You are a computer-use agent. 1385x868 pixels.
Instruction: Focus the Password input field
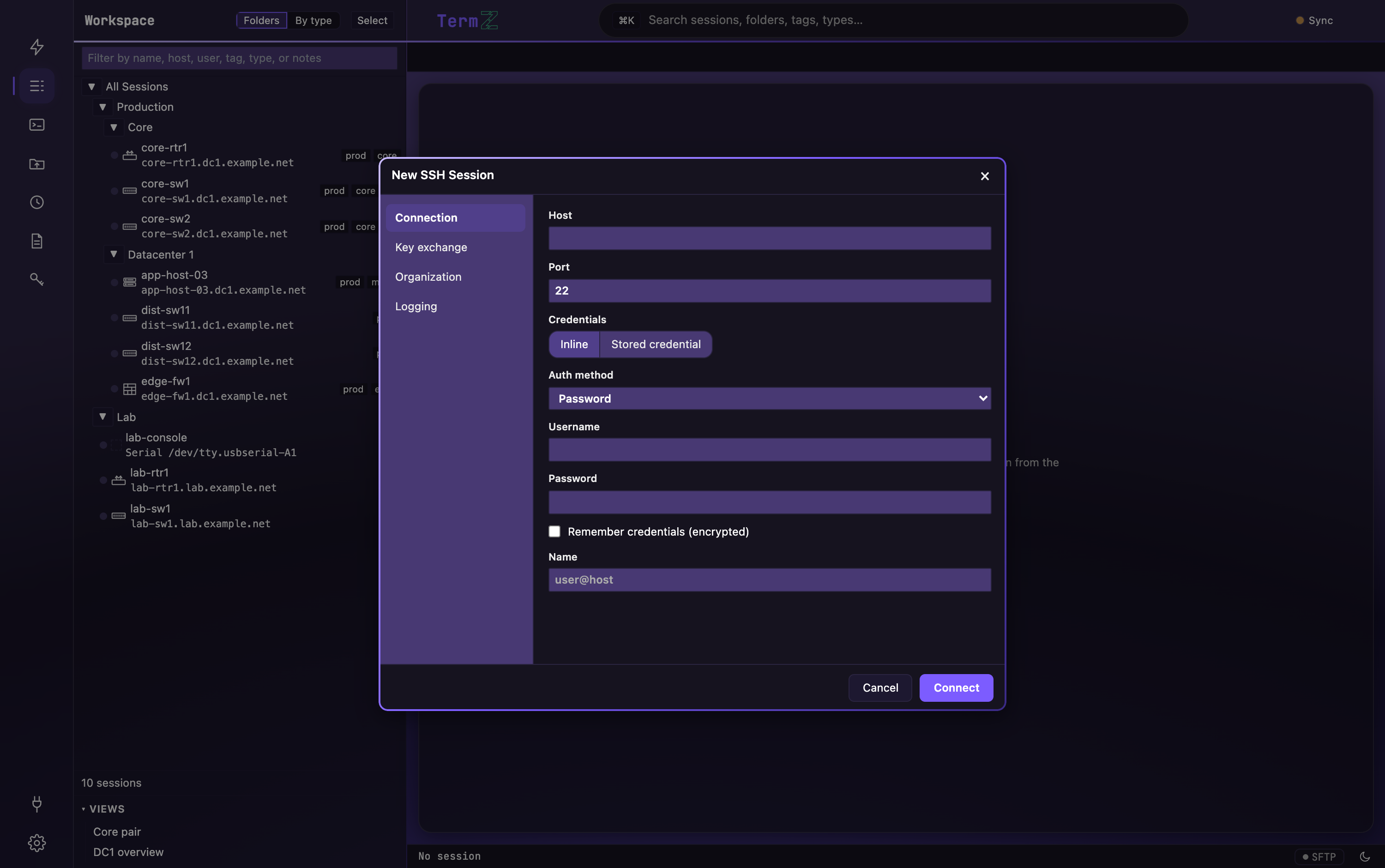coord(769,502)
